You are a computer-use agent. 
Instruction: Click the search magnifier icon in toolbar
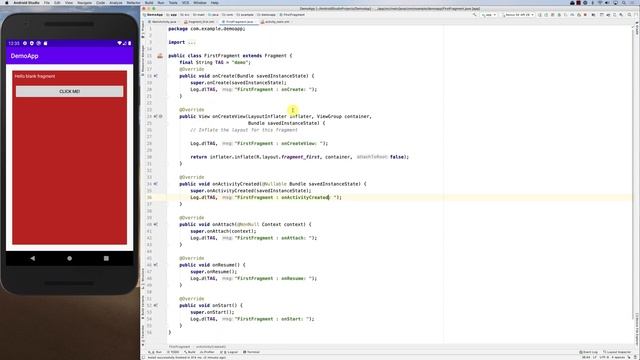[x=629, y=15]
